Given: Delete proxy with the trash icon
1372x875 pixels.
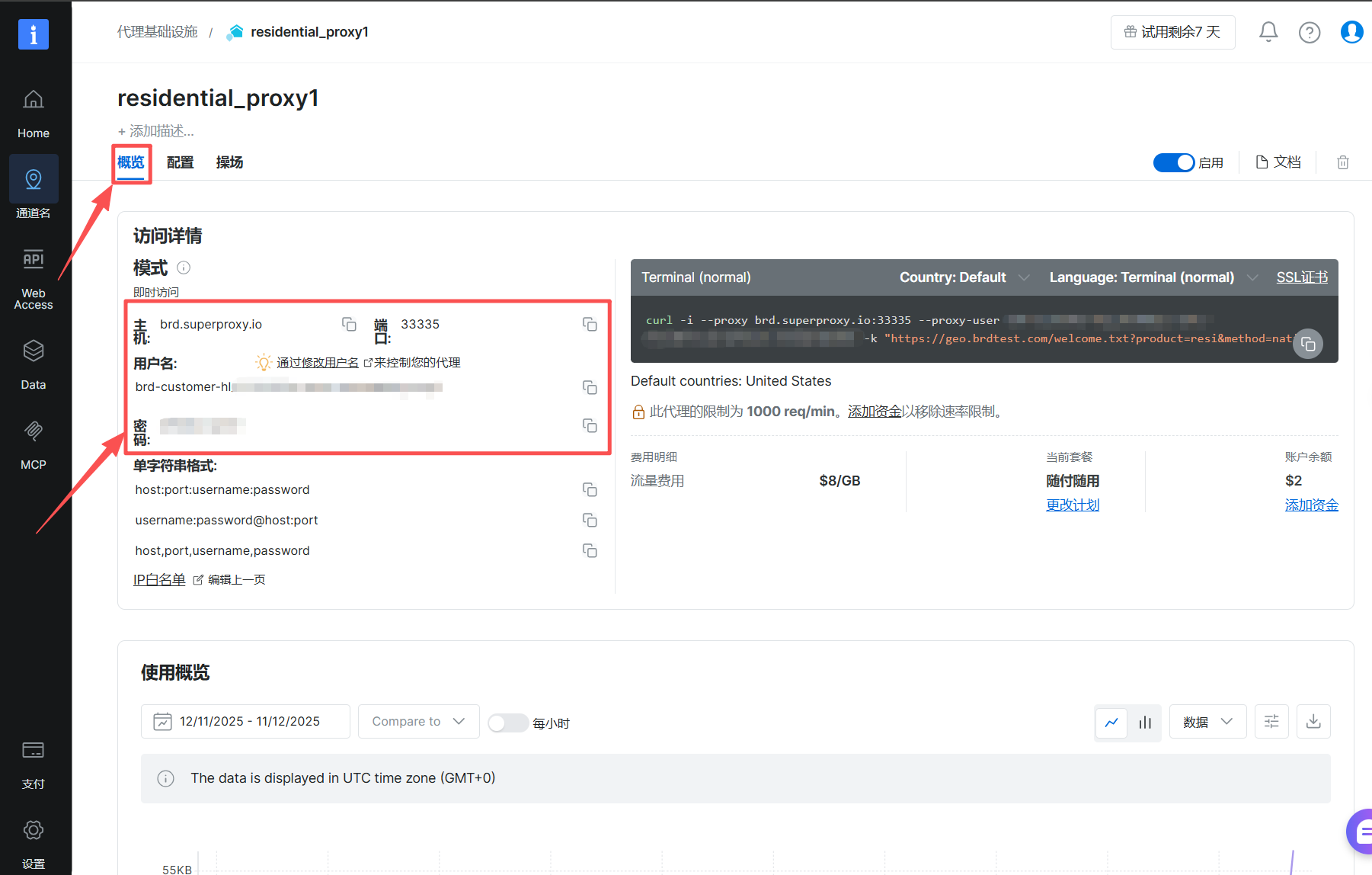Looking at the screenshot, I should point(1342,162).
